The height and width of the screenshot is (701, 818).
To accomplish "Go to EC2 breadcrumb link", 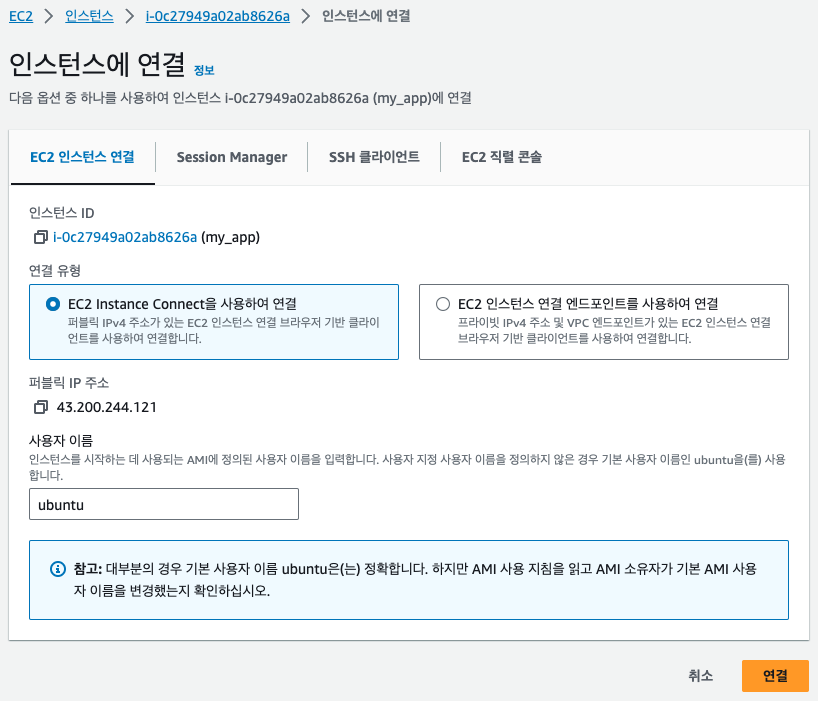I will pos(21,17).
